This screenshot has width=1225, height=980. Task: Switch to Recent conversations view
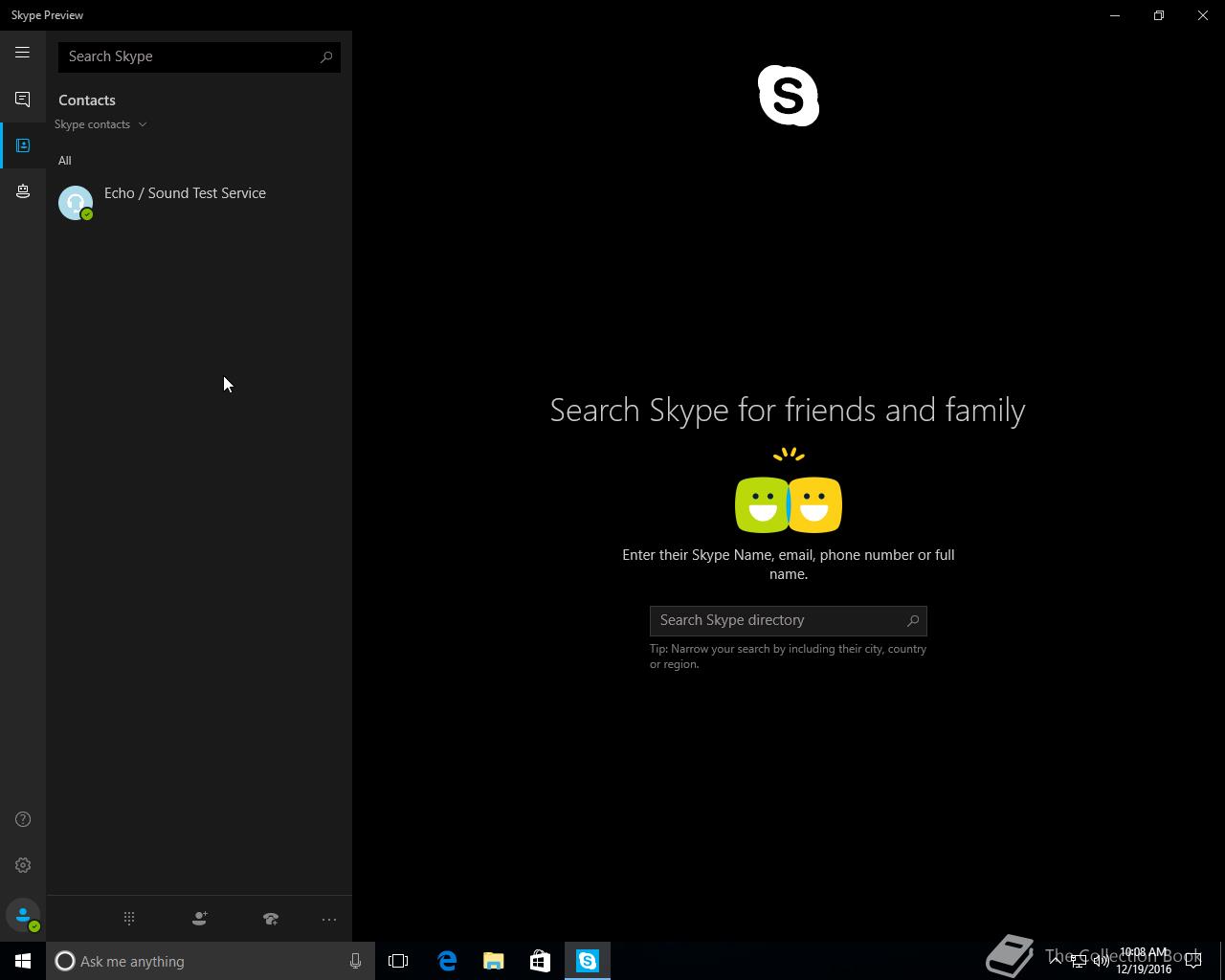22,100
